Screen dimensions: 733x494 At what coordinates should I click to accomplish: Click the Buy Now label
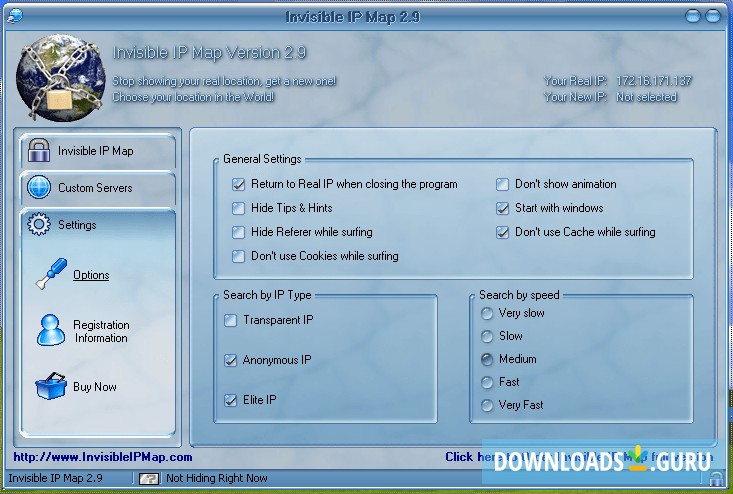(x=95, y=387)
